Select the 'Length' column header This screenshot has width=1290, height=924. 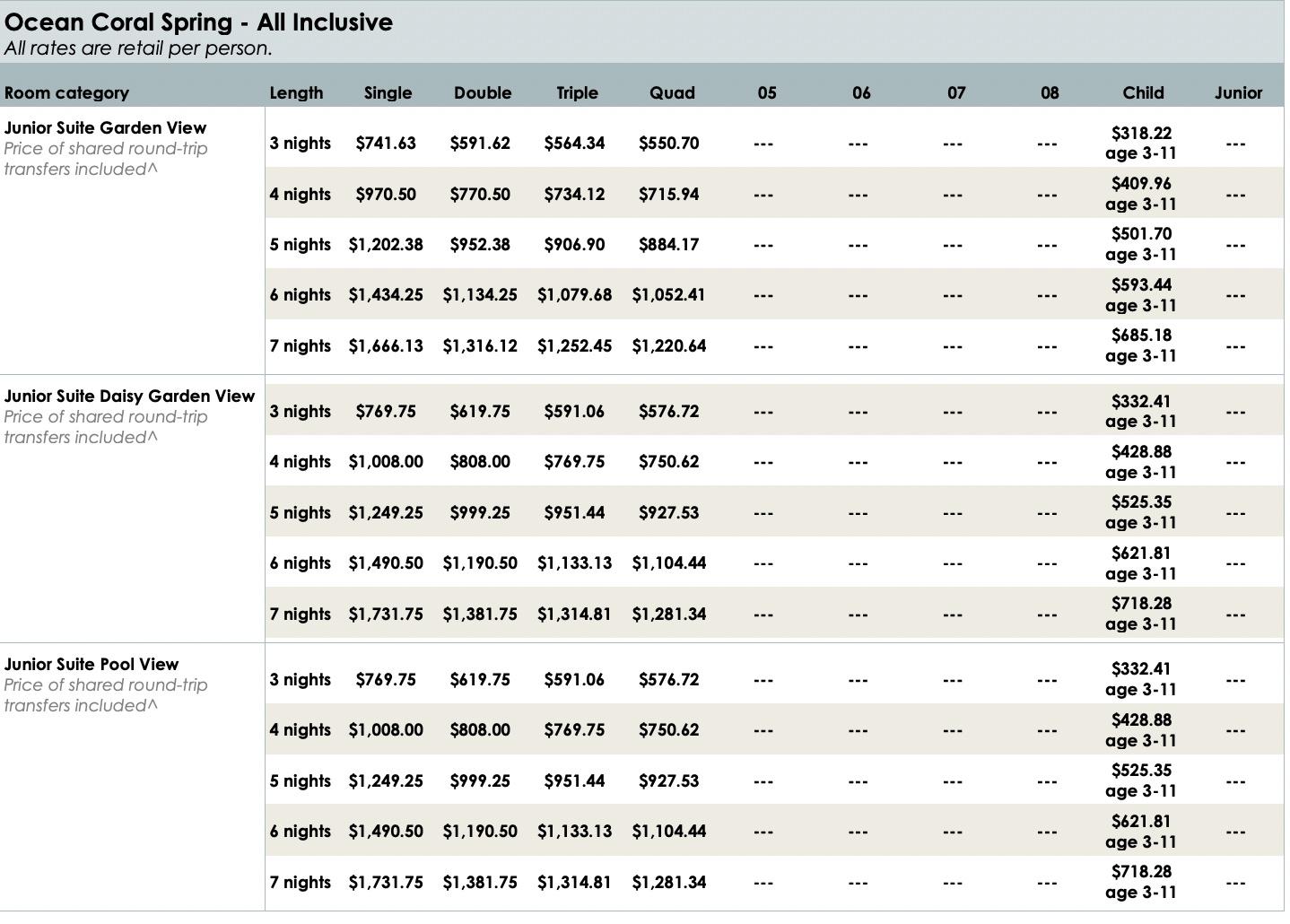[296, 92]
